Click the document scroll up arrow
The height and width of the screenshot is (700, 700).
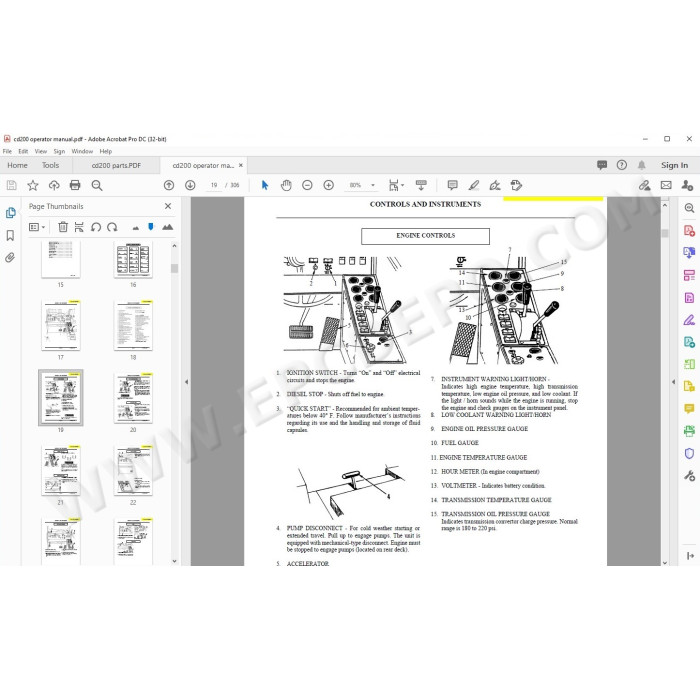point(665,205)
